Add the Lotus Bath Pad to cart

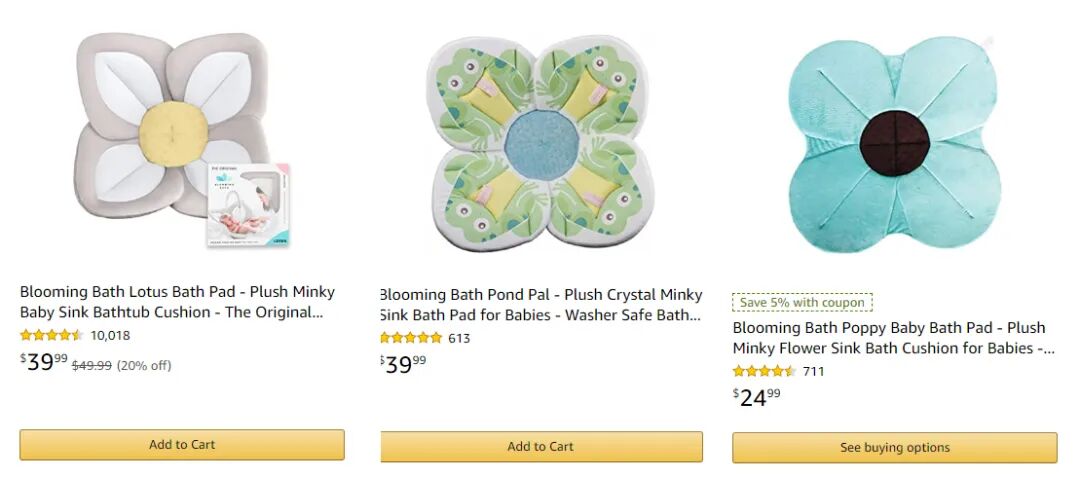tap(182, 445)
